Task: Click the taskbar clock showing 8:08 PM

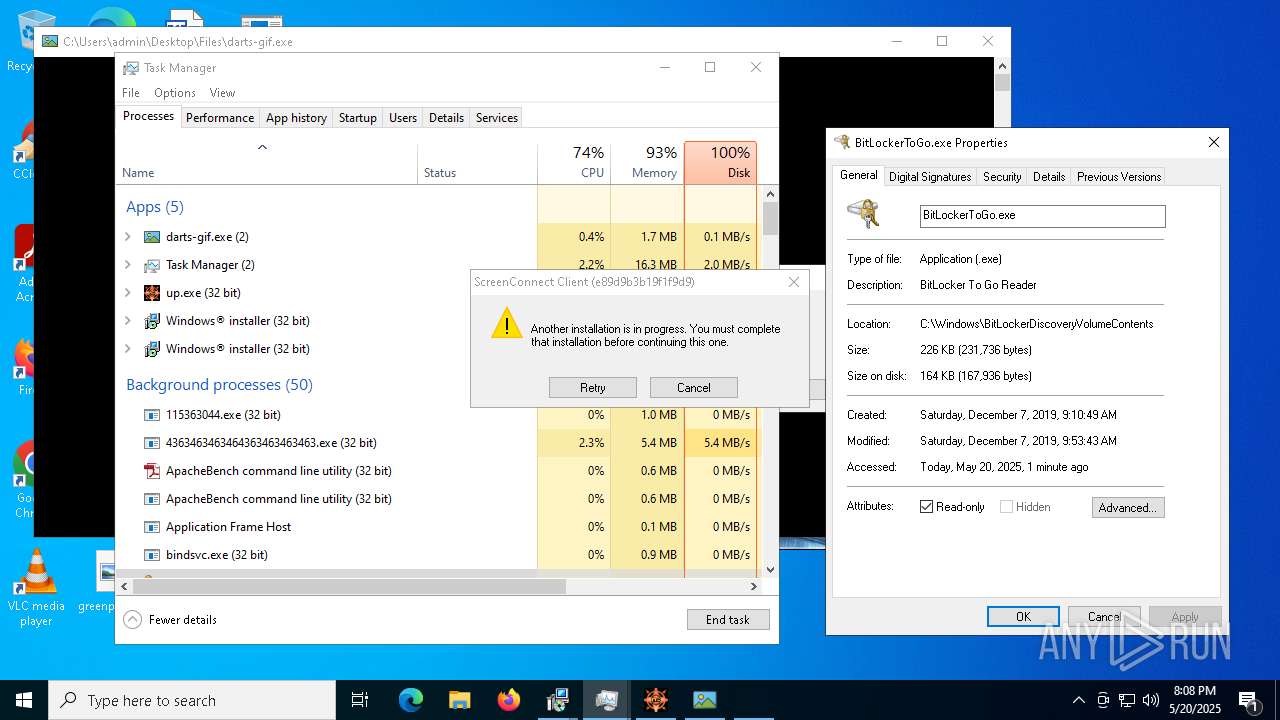Action: point(1195,700)
